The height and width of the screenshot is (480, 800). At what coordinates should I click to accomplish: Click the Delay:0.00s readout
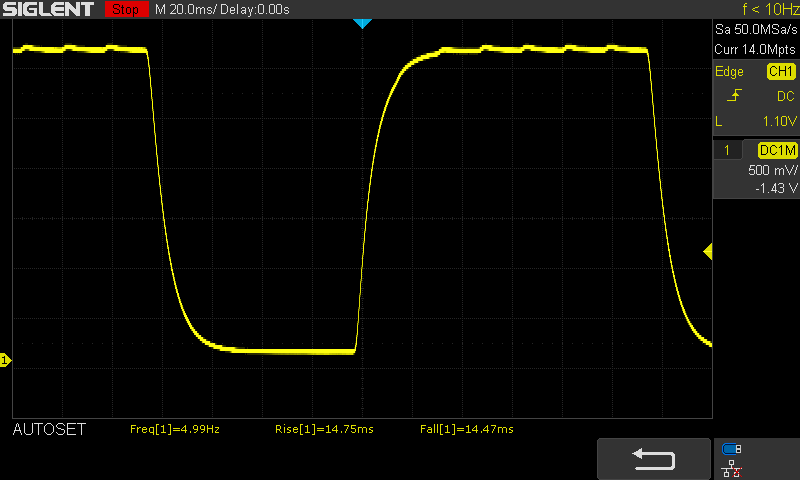(x=255, y=10)
